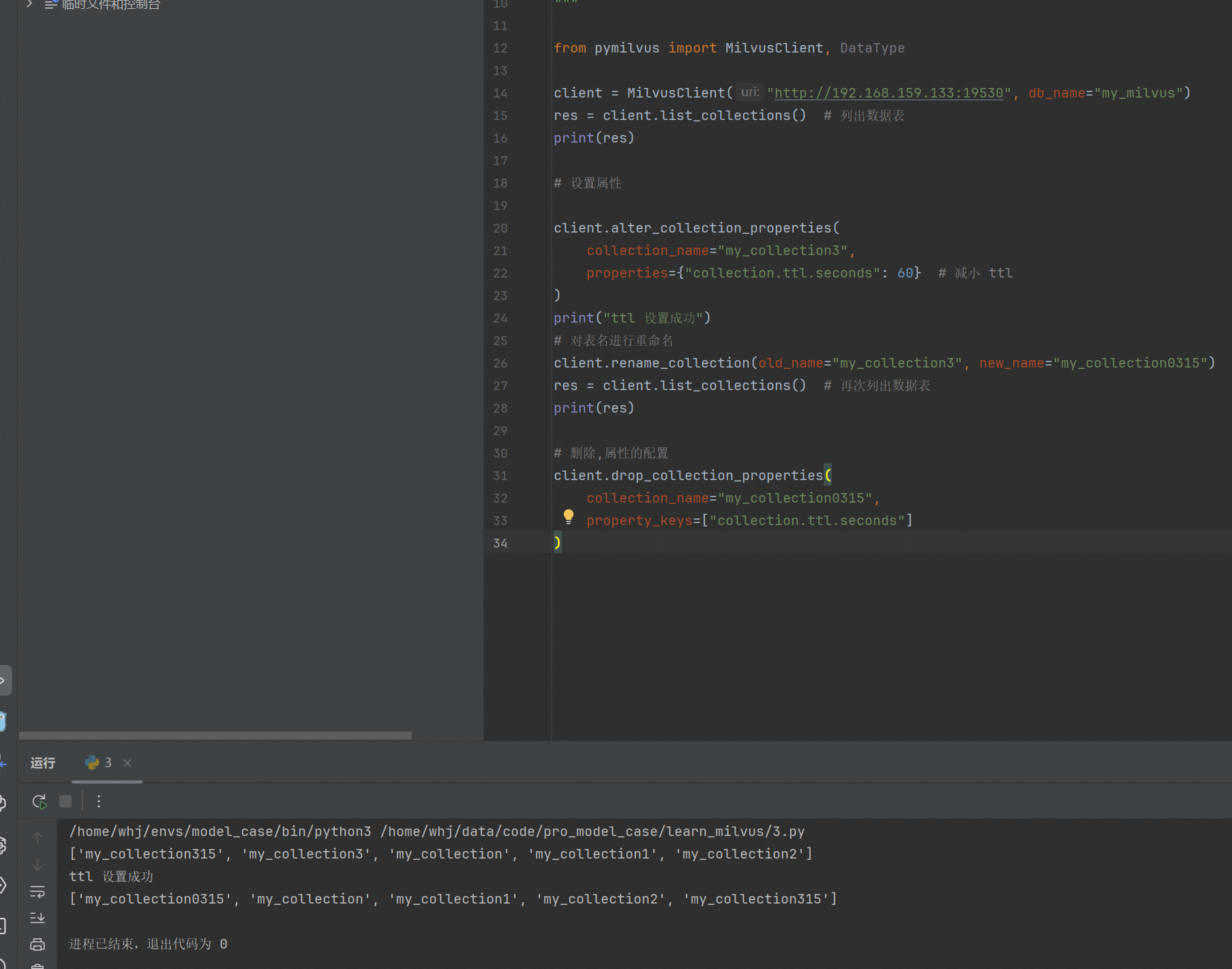The height and width of the screenshot is (969, 1232).
Task: Close the run tab named 3
Action: (127, 763)
